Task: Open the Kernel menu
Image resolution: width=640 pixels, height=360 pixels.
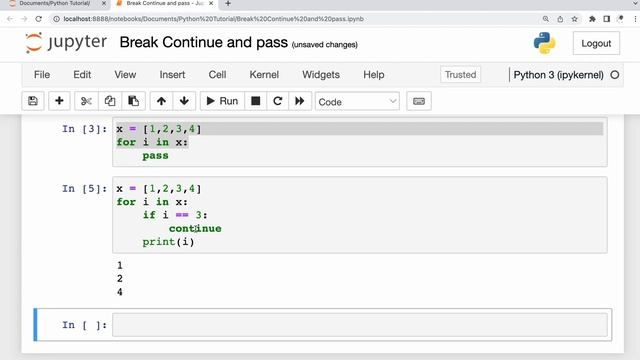Action: [x=264, y=75]
